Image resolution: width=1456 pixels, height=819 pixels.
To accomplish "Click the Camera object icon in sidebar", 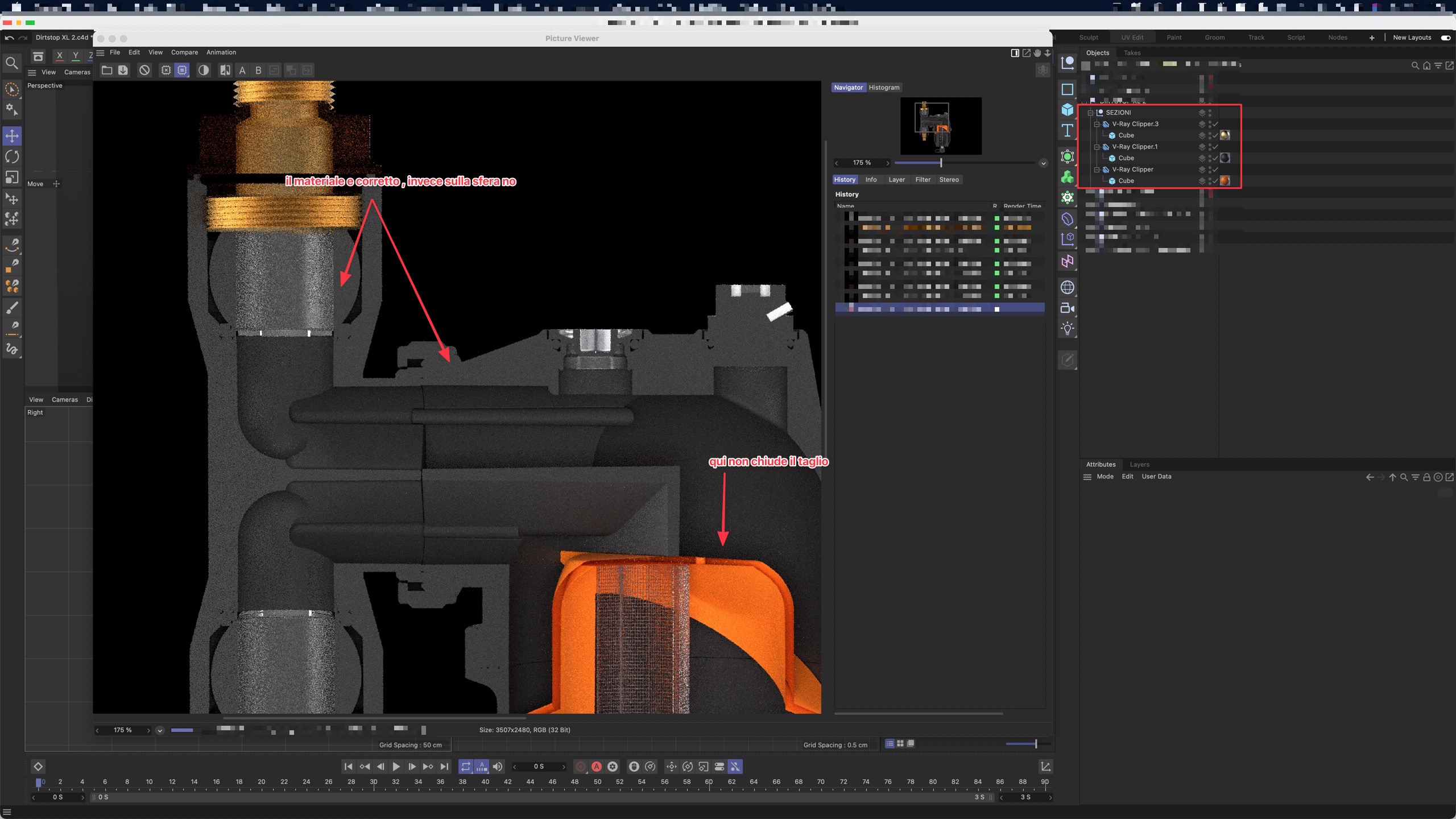I will 1067,308.
